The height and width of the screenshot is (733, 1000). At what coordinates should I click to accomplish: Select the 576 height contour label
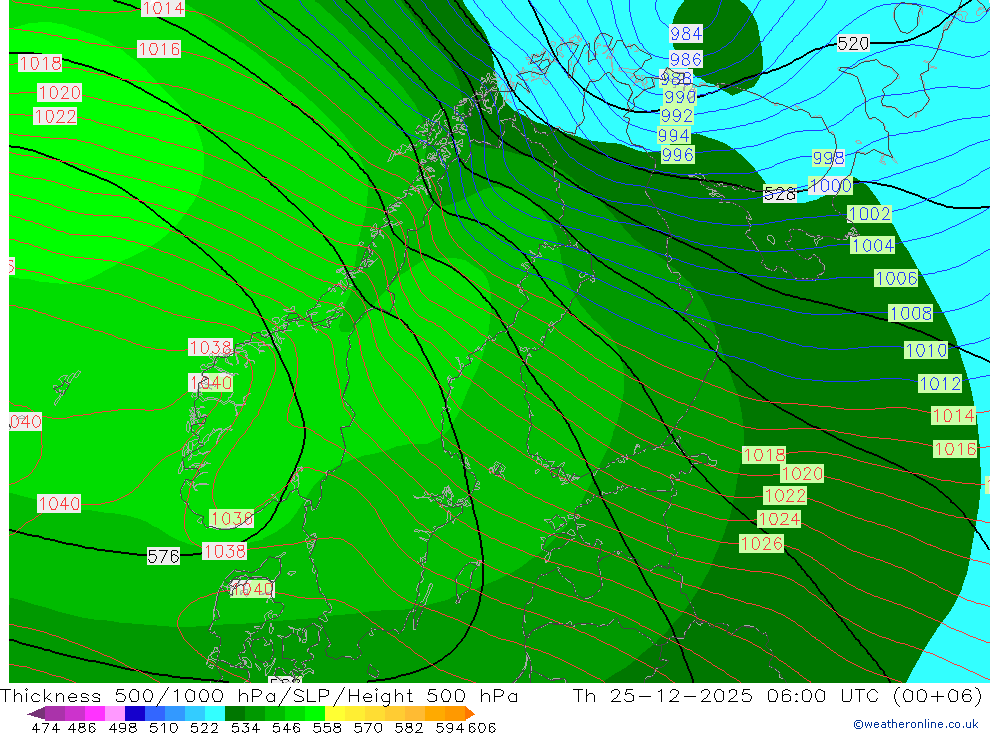click(163, 556)
